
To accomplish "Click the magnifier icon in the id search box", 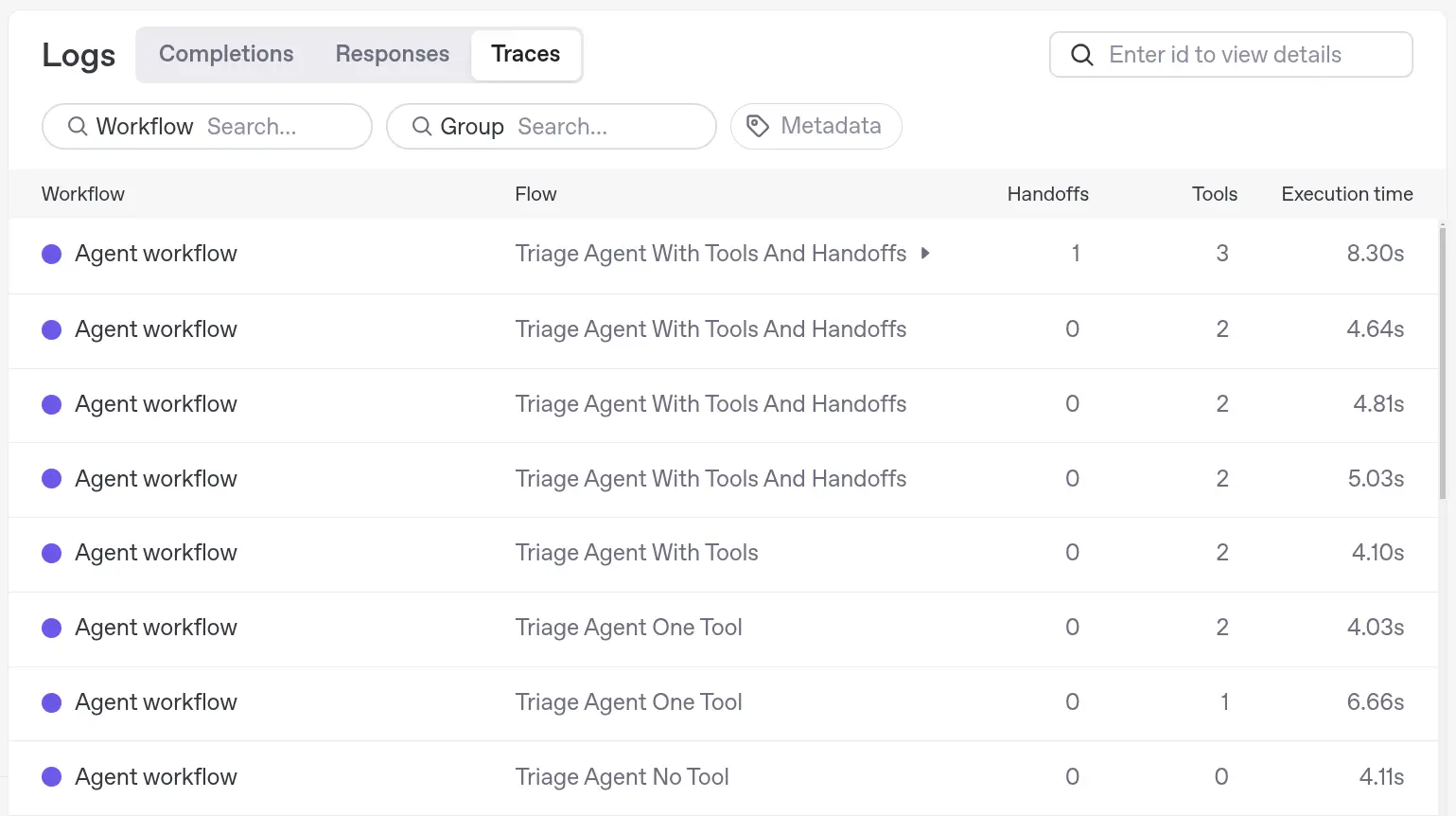I will click(1081, 55).
